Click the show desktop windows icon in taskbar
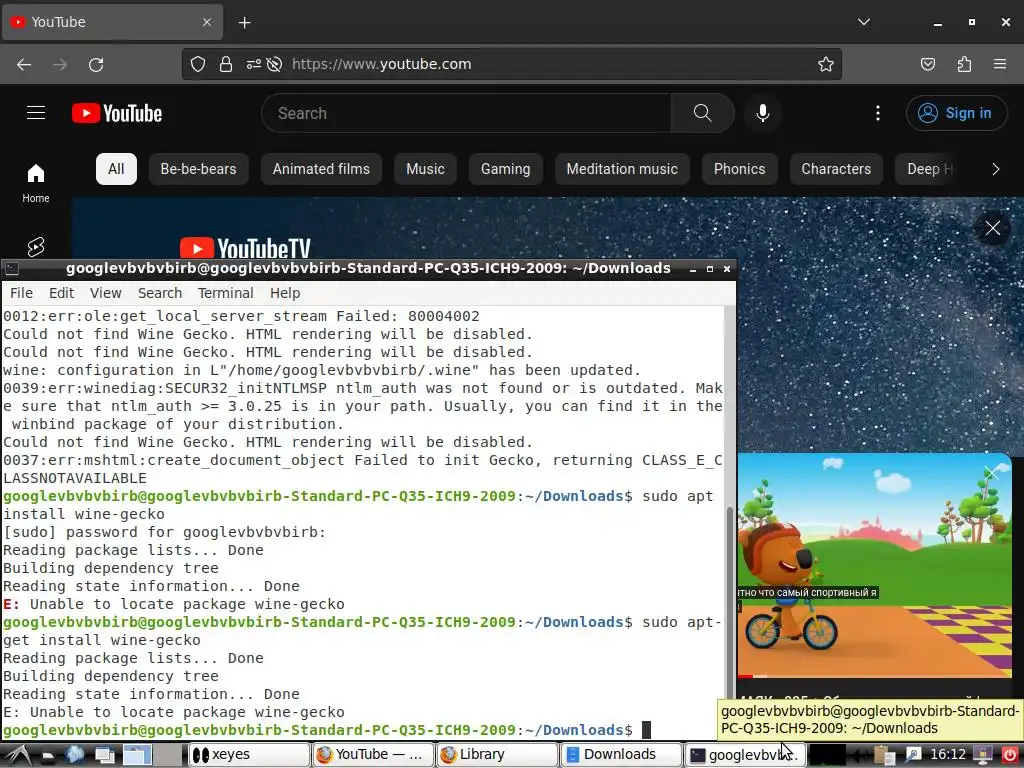1024x768 pixels. point(104,755)
